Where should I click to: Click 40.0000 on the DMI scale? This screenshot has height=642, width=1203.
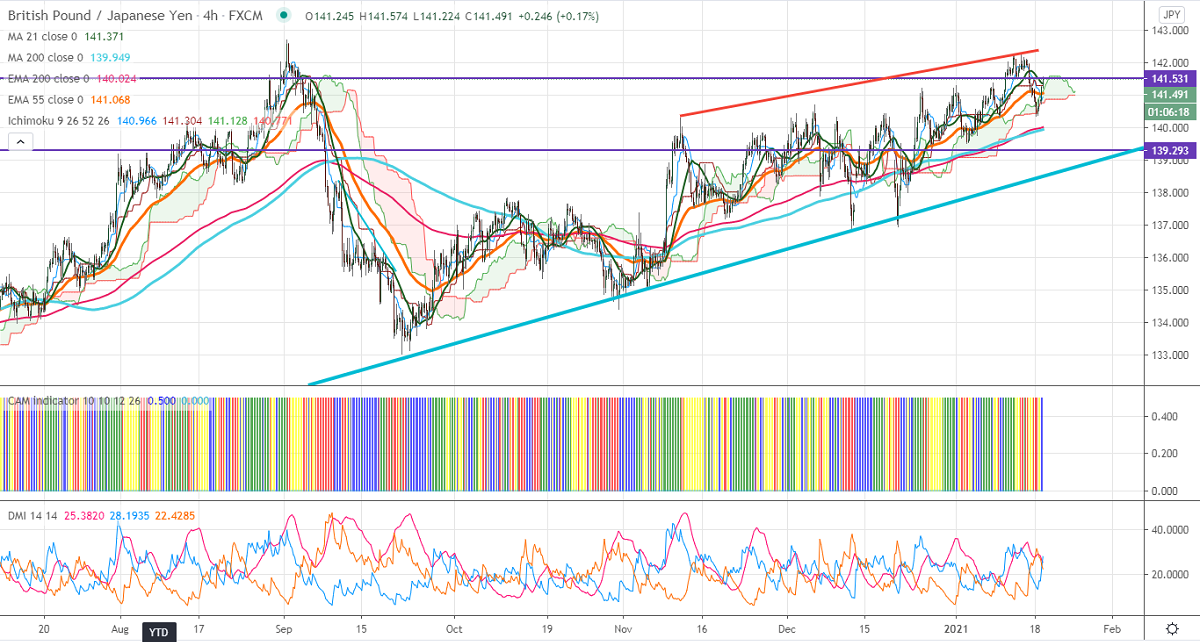coord(1168,532)
